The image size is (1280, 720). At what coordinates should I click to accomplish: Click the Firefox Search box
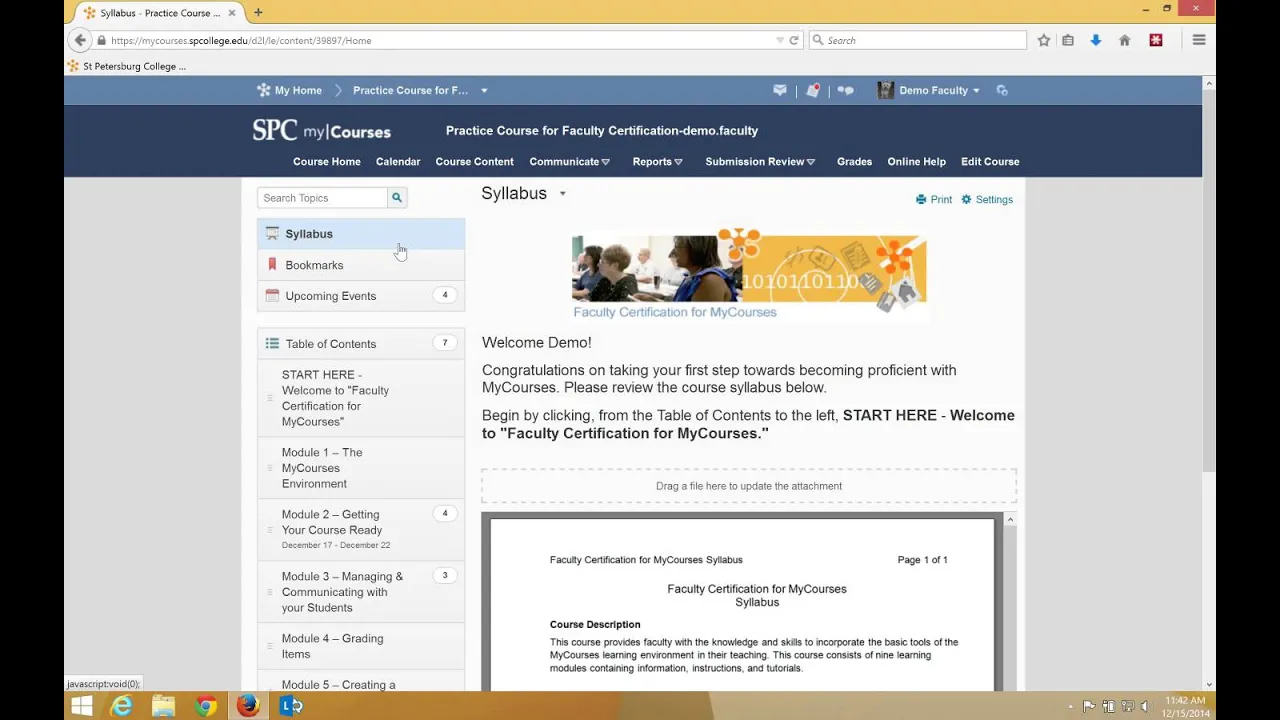tap(918, 40)
